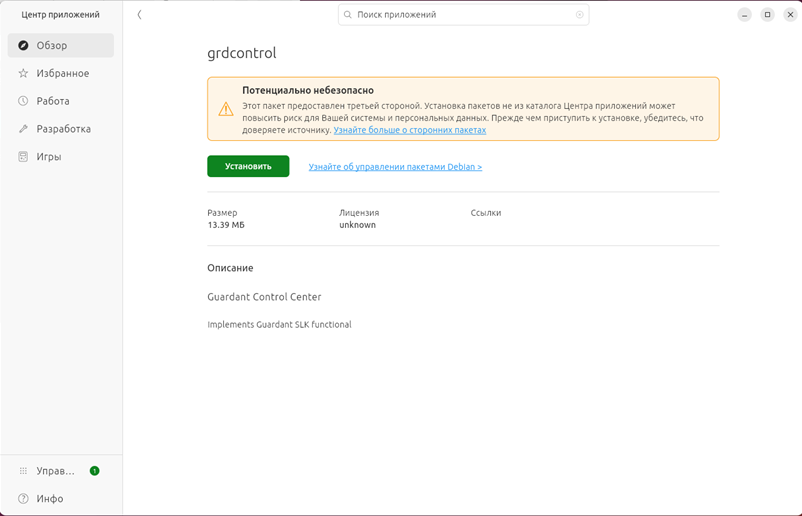Click the unknown license value

click(x=357, y=225)
